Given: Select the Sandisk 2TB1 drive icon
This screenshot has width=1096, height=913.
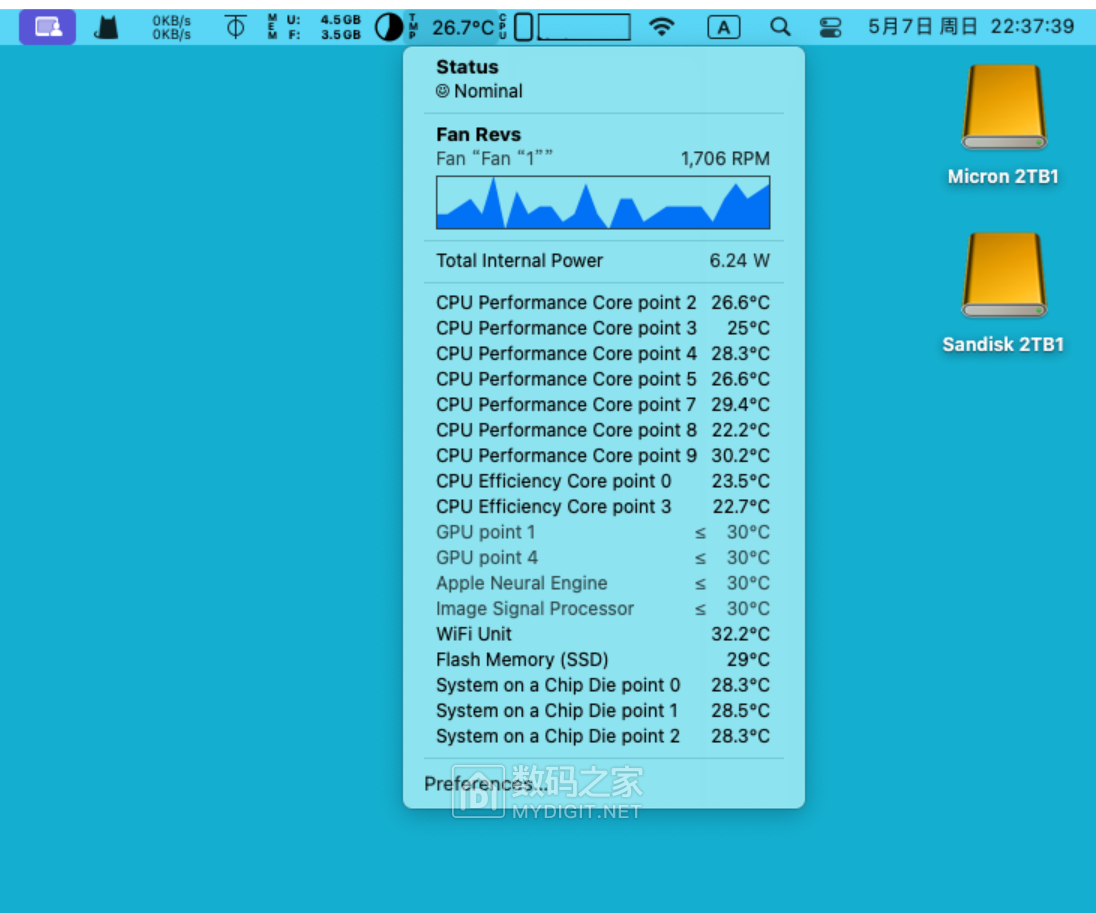Looking at the screenshot, I should (1003, 276).
